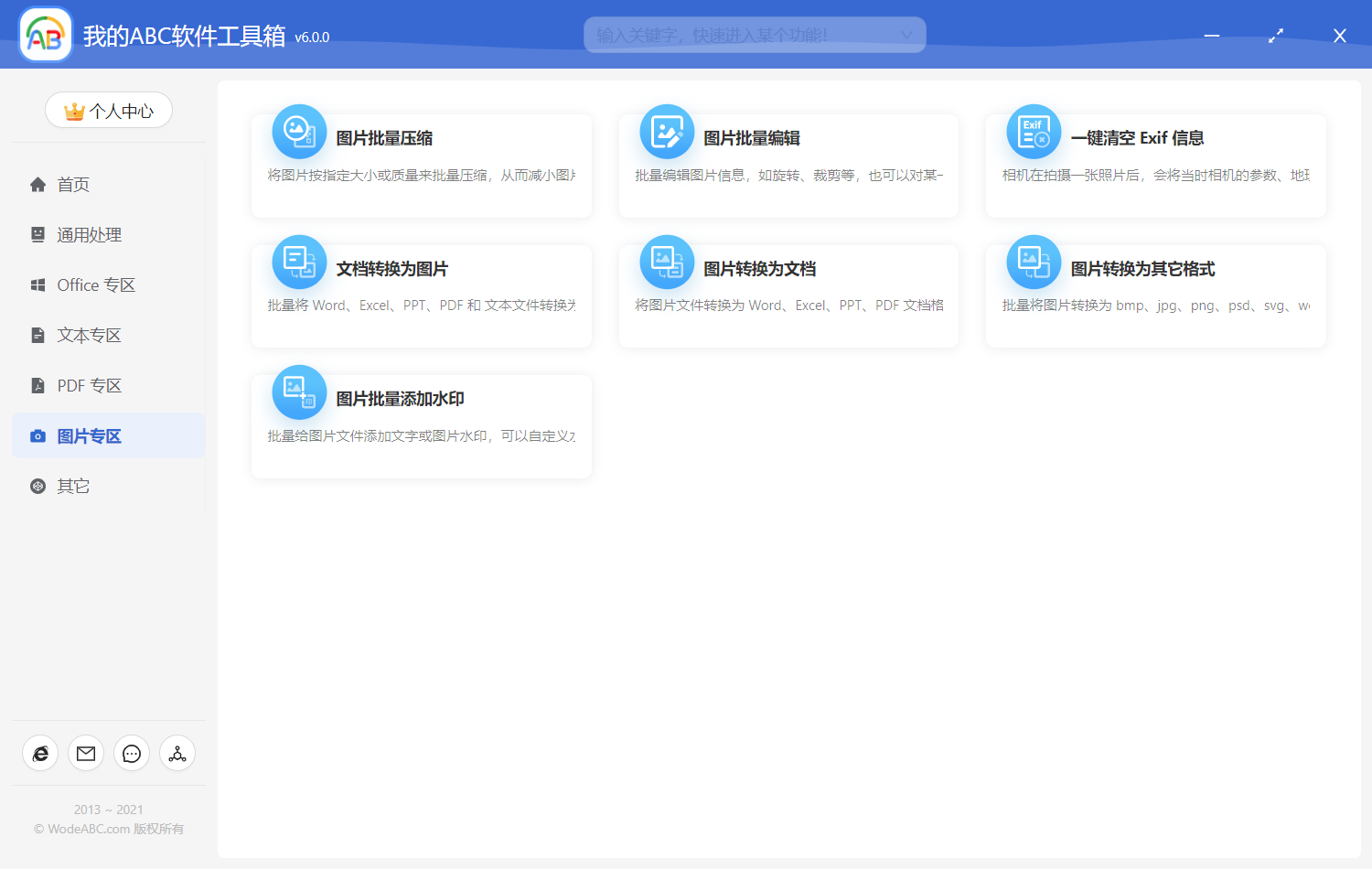Open the 图片批量编辑 tool icon

coord(667,132)
